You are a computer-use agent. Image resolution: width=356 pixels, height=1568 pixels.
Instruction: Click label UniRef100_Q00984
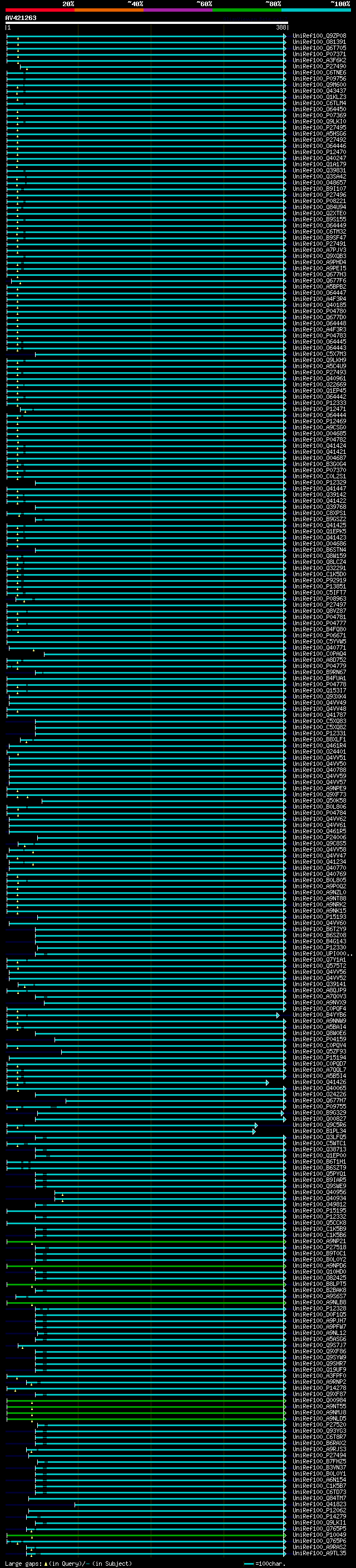(x=319, y=1400)
